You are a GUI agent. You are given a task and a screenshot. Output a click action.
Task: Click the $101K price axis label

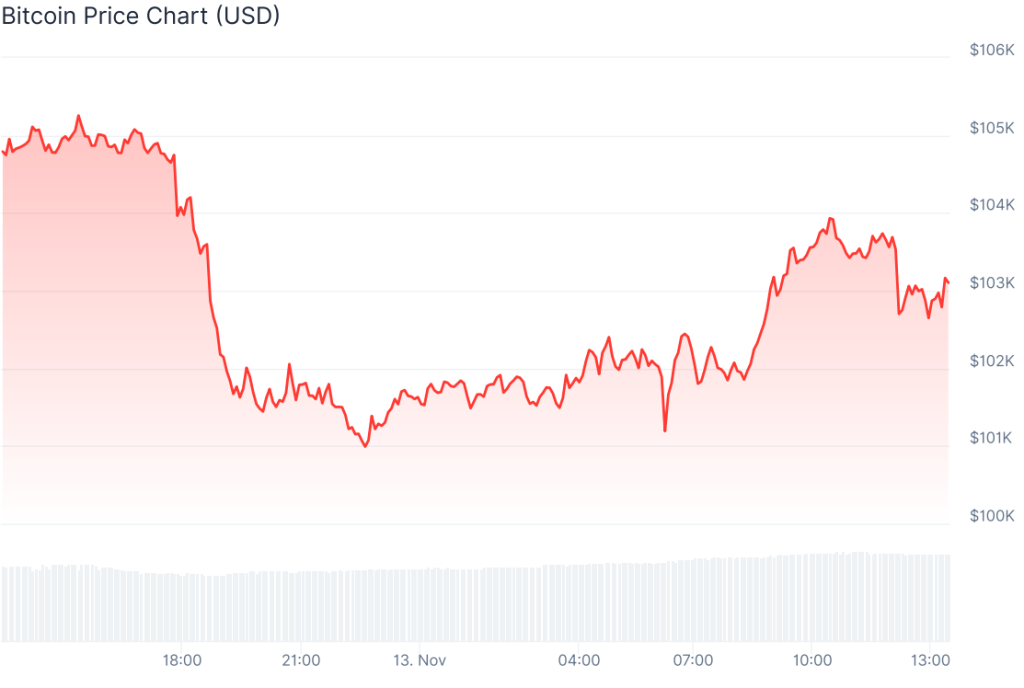click(991, 438)
